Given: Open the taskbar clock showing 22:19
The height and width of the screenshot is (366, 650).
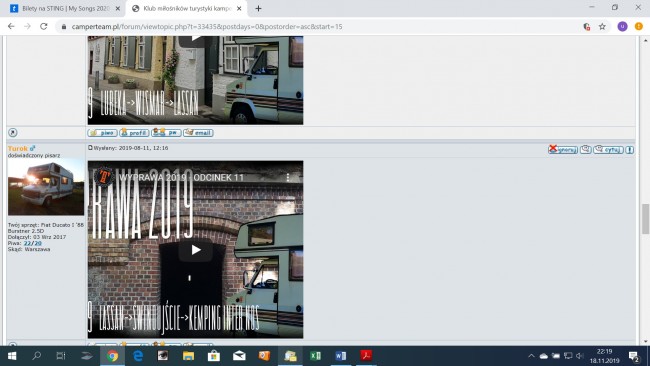Looking at the screenshot, I should click(604, 356).
